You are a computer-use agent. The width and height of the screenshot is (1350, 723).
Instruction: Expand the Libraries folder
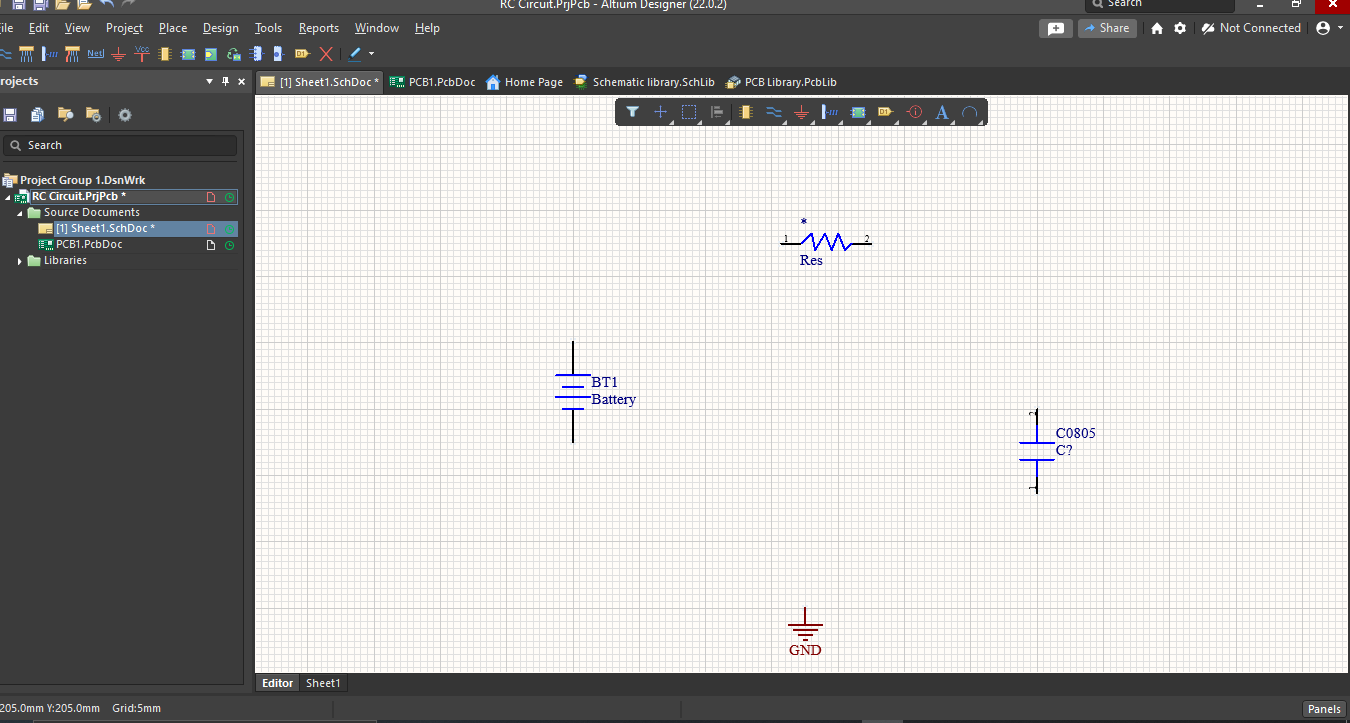click(x=18, y=260)
